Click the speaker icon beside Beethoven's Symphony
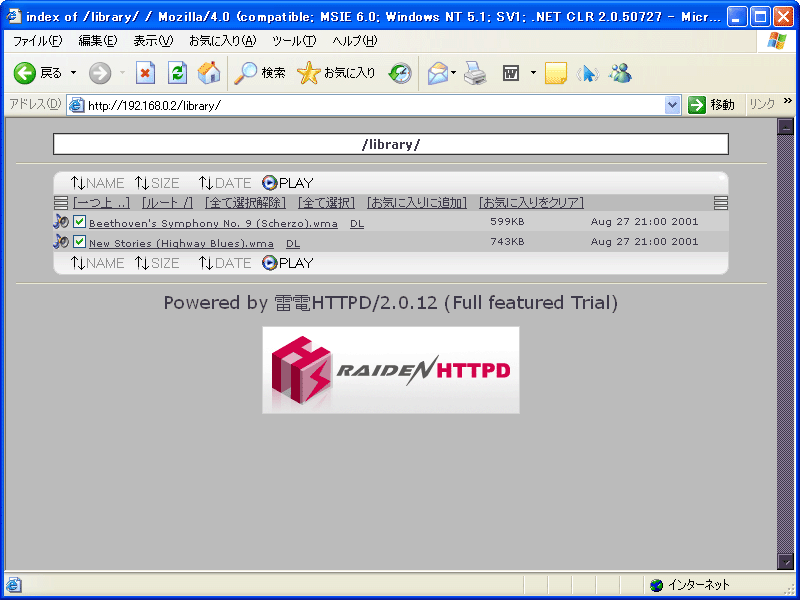 click(x=61, y=222)
